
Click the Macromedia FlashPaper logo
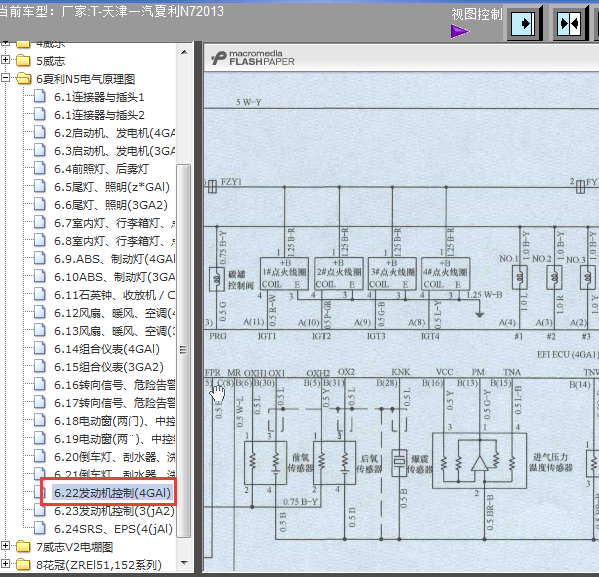pos(253,58)
